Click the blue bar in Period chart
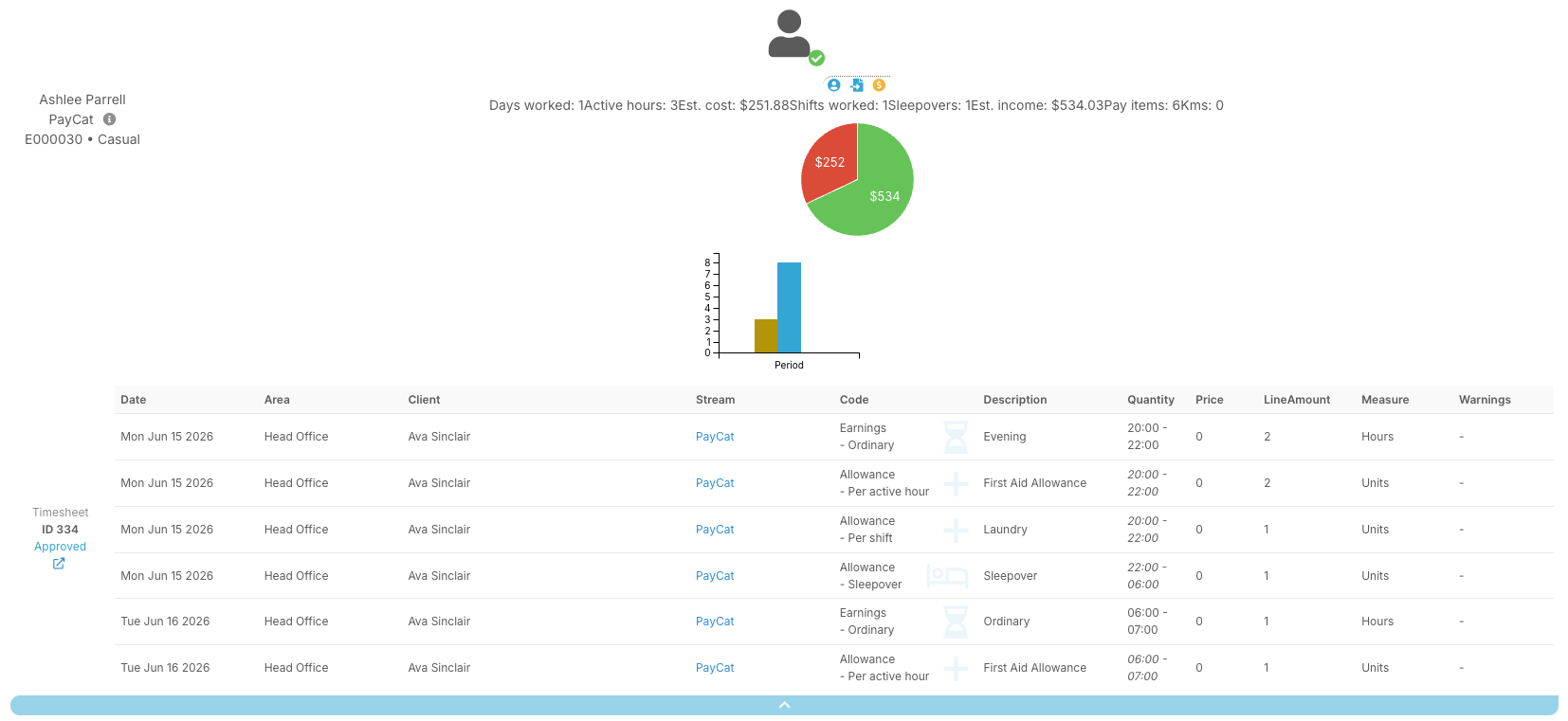Viewport: 1568px width, 721px height. coord(789,307)
